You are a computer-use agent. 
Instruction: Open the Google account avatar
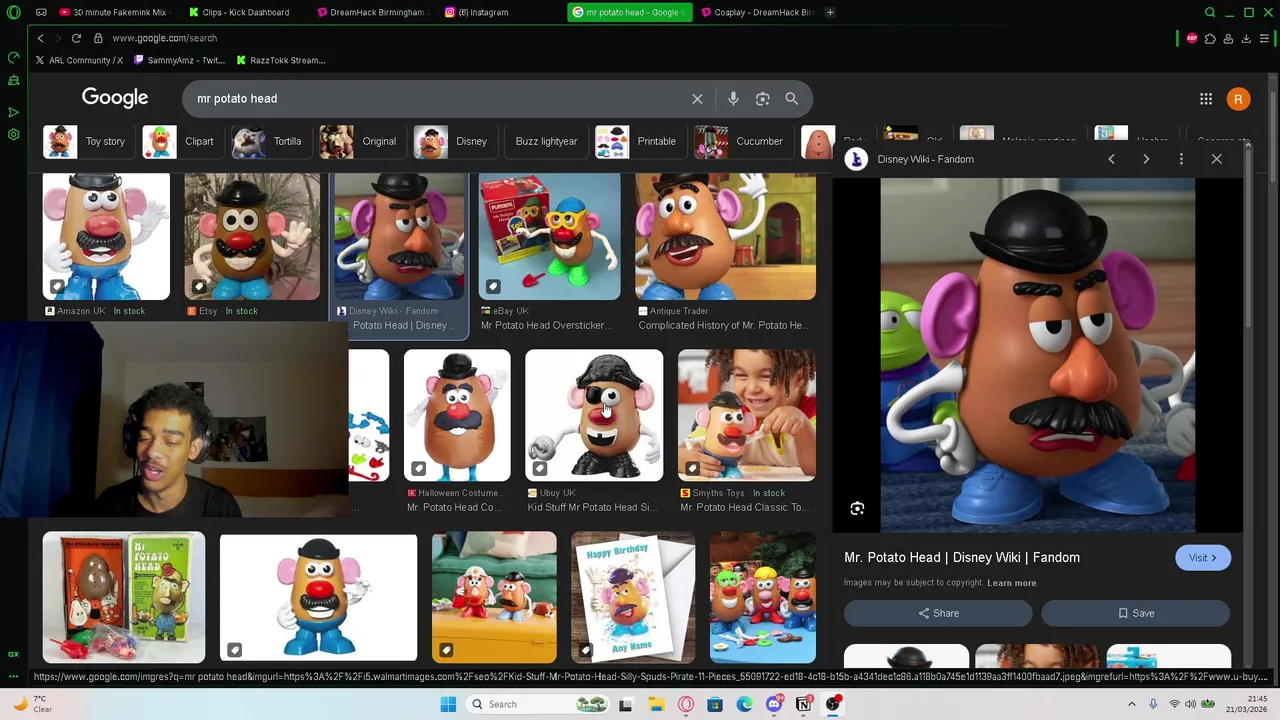(x=1238, y=99)
